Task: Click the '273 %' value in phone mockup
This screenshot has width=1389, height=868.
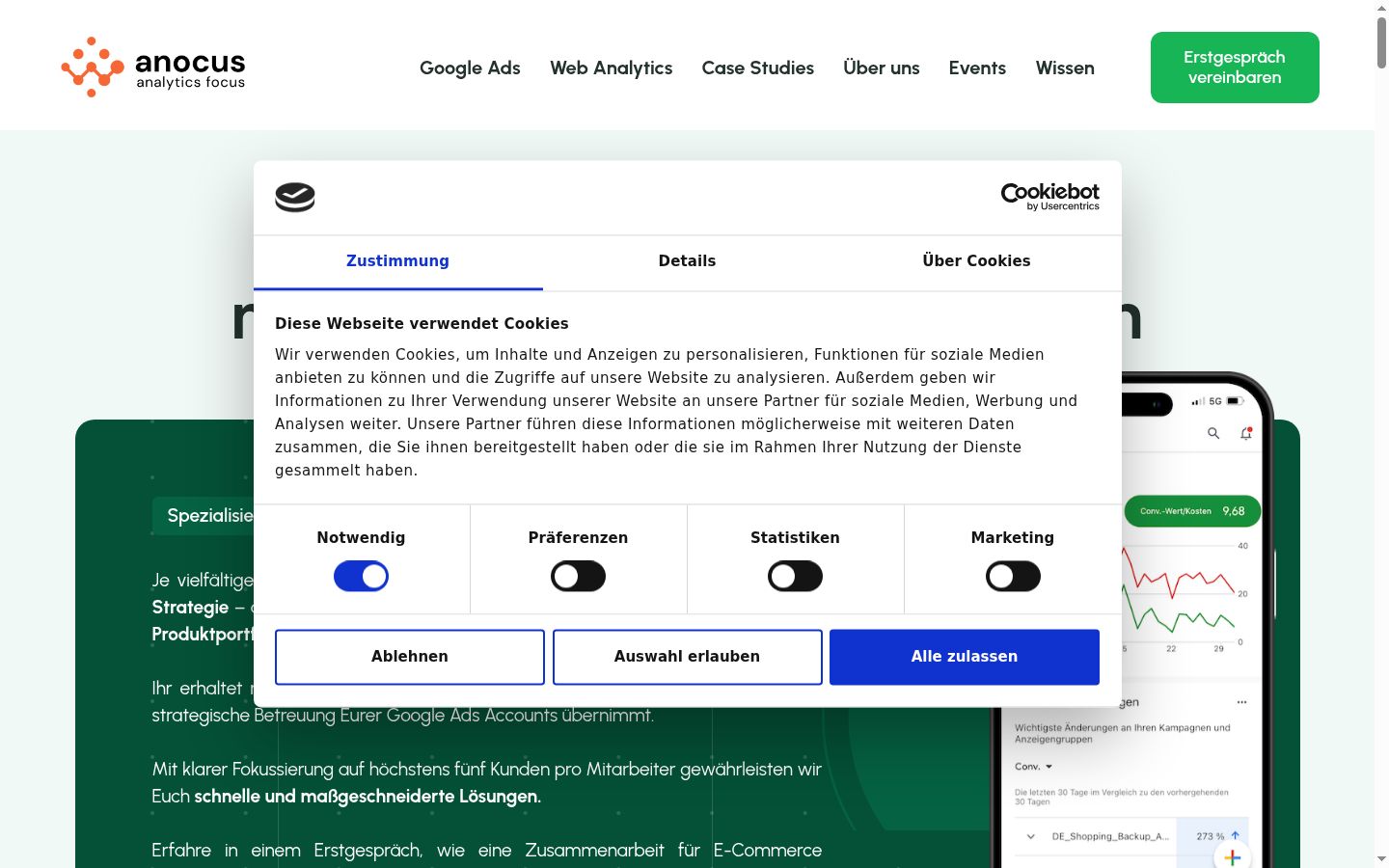Action: click(x=1210, y=836)
